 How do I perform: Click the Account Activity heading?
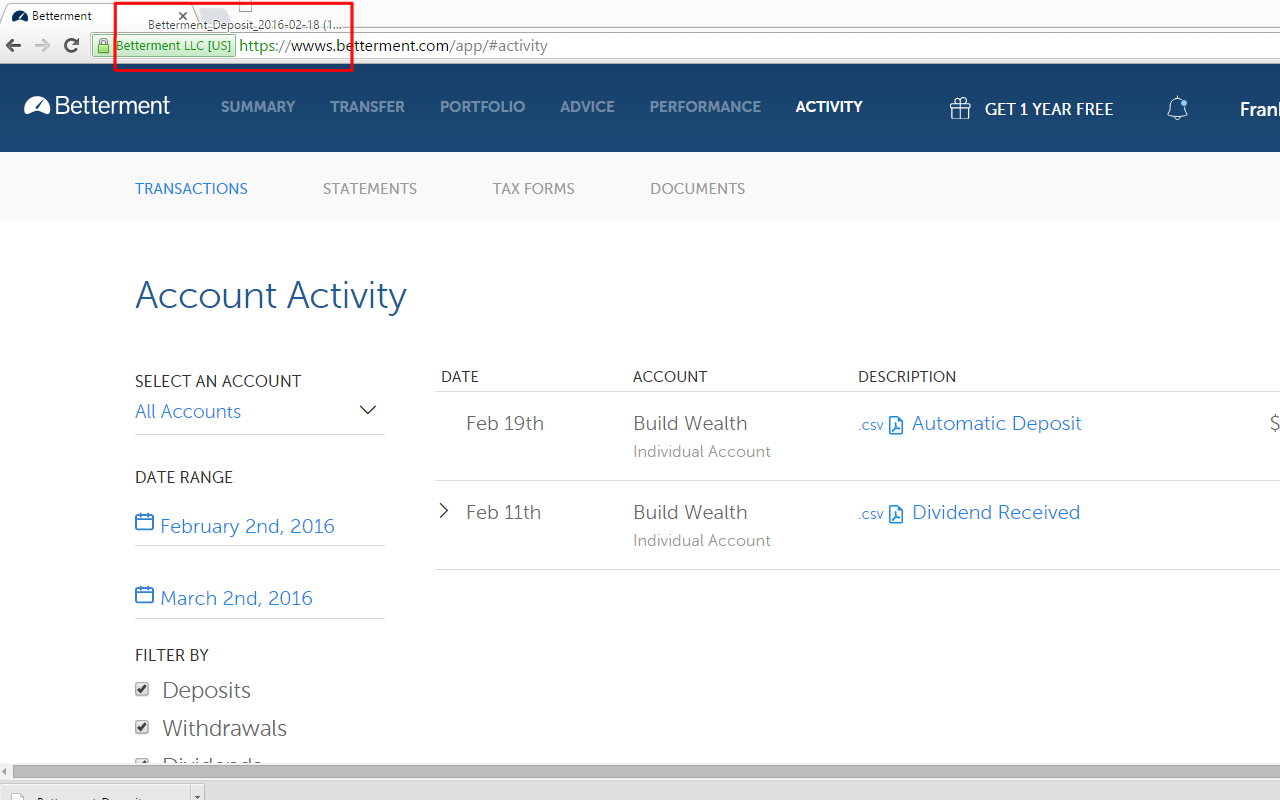pos(271,295)
